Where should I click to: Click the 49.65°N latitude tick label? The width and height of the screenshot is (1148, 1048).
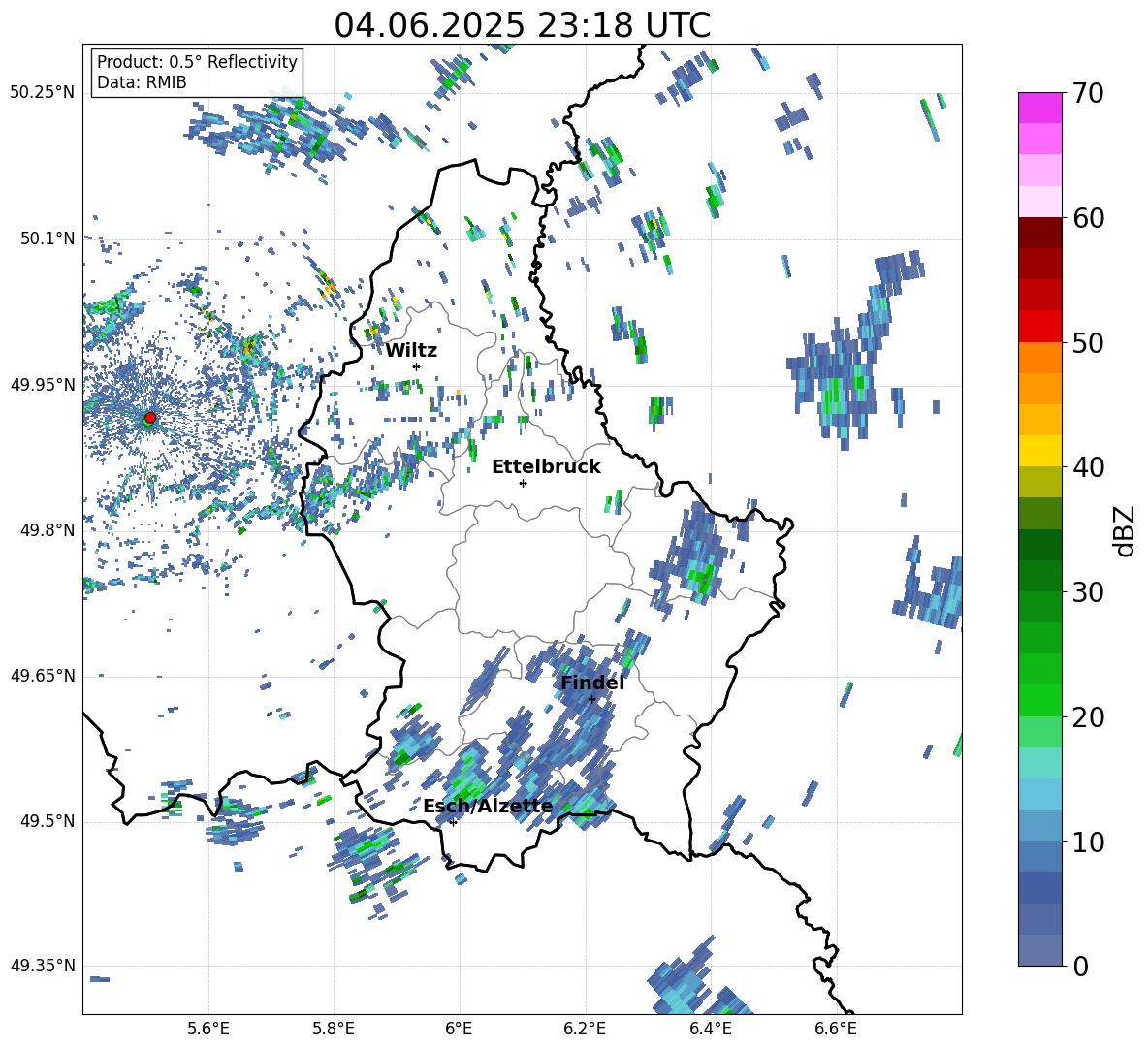pos(43,676)
